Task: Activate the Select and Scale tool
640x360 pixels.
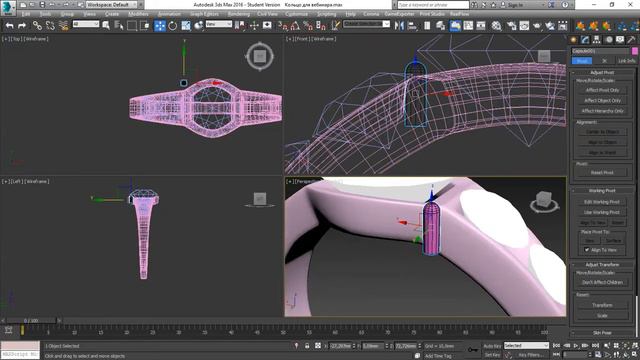Action: pos(186,26)
